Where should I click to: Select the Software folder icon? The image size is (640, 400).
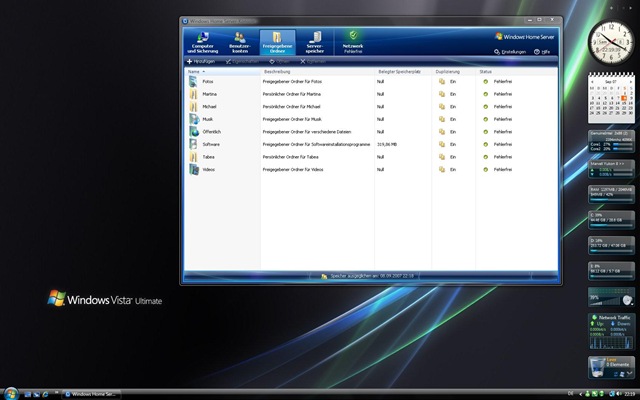(x=193, y=144)
